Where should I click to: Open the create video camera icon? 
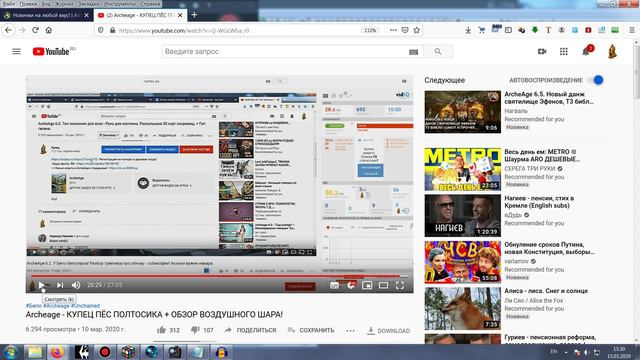pos(542,51)
